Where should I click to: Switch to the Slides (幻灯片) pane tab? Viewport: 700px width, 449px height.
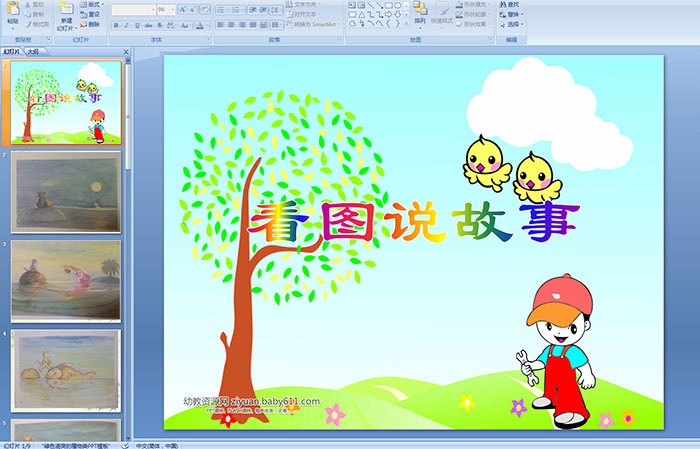(12, 52)
